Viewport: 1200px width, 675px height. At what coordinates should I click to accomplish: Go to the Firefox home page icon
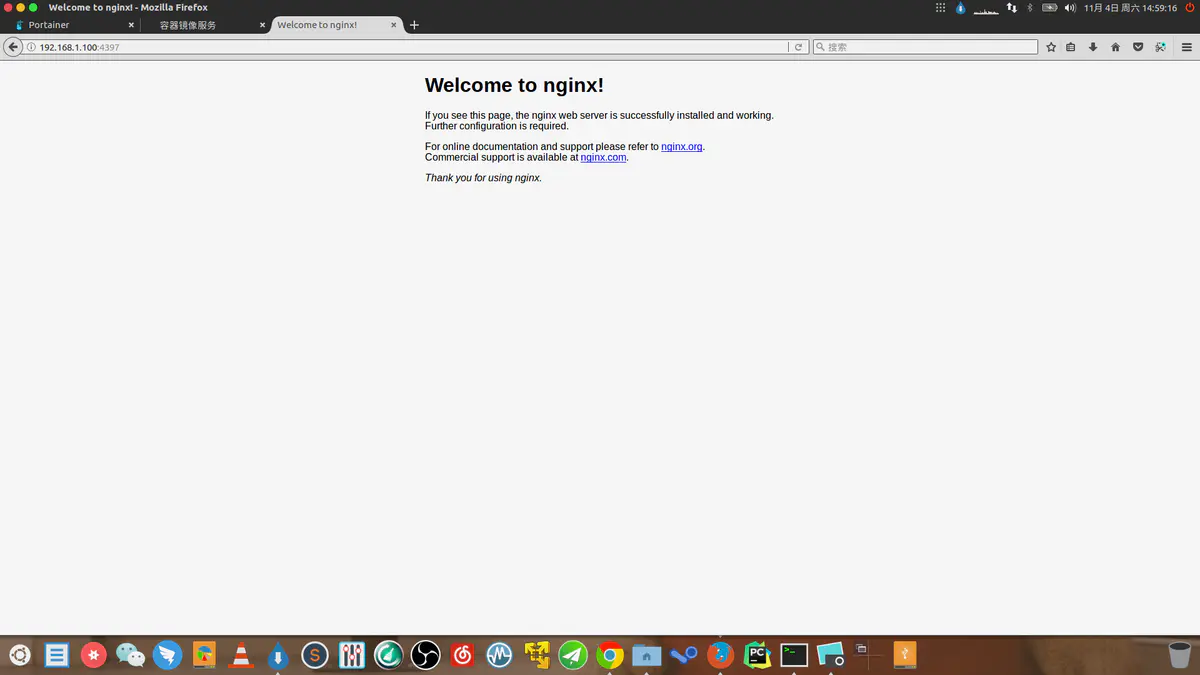point(1115,47)
